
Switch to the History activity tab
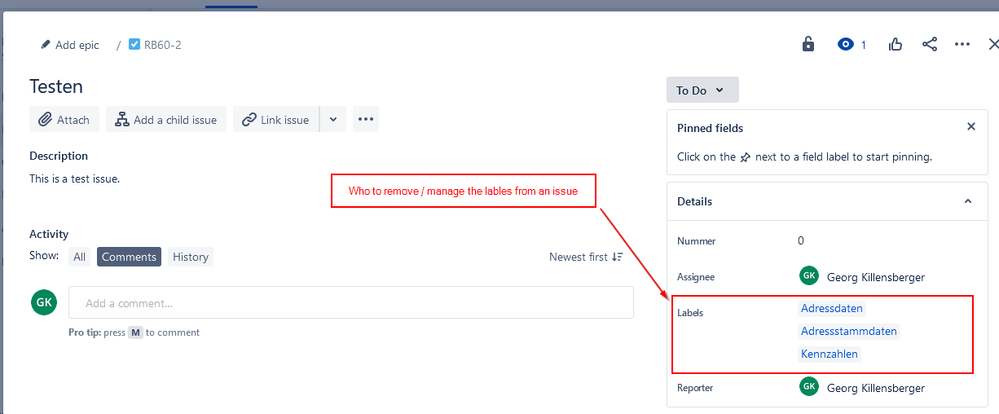tap(190, 257)
